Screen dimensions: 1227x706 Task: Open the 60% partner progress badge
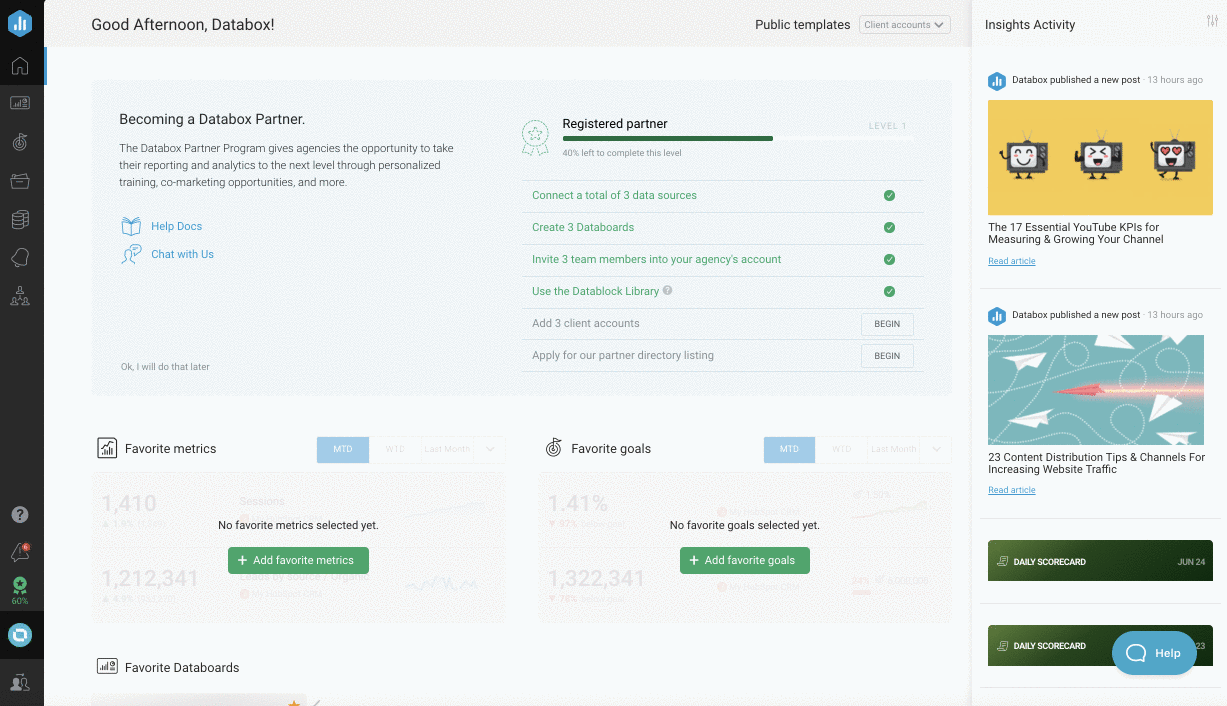tap(20, 590)
